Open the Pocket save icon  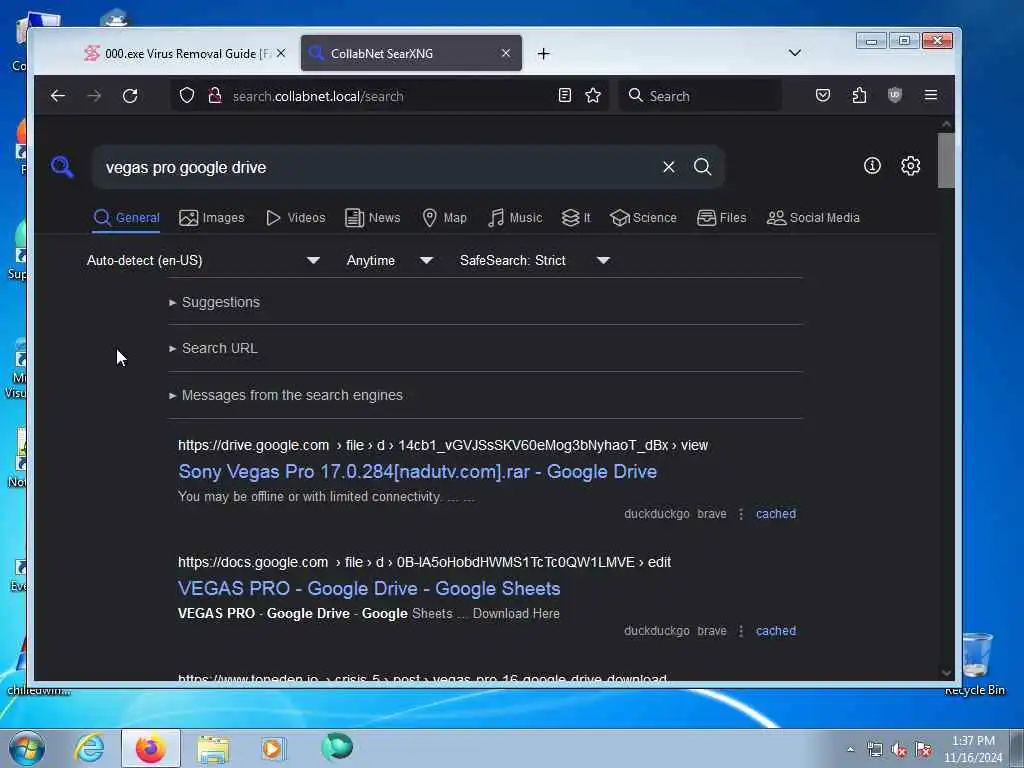click(823, 96)
